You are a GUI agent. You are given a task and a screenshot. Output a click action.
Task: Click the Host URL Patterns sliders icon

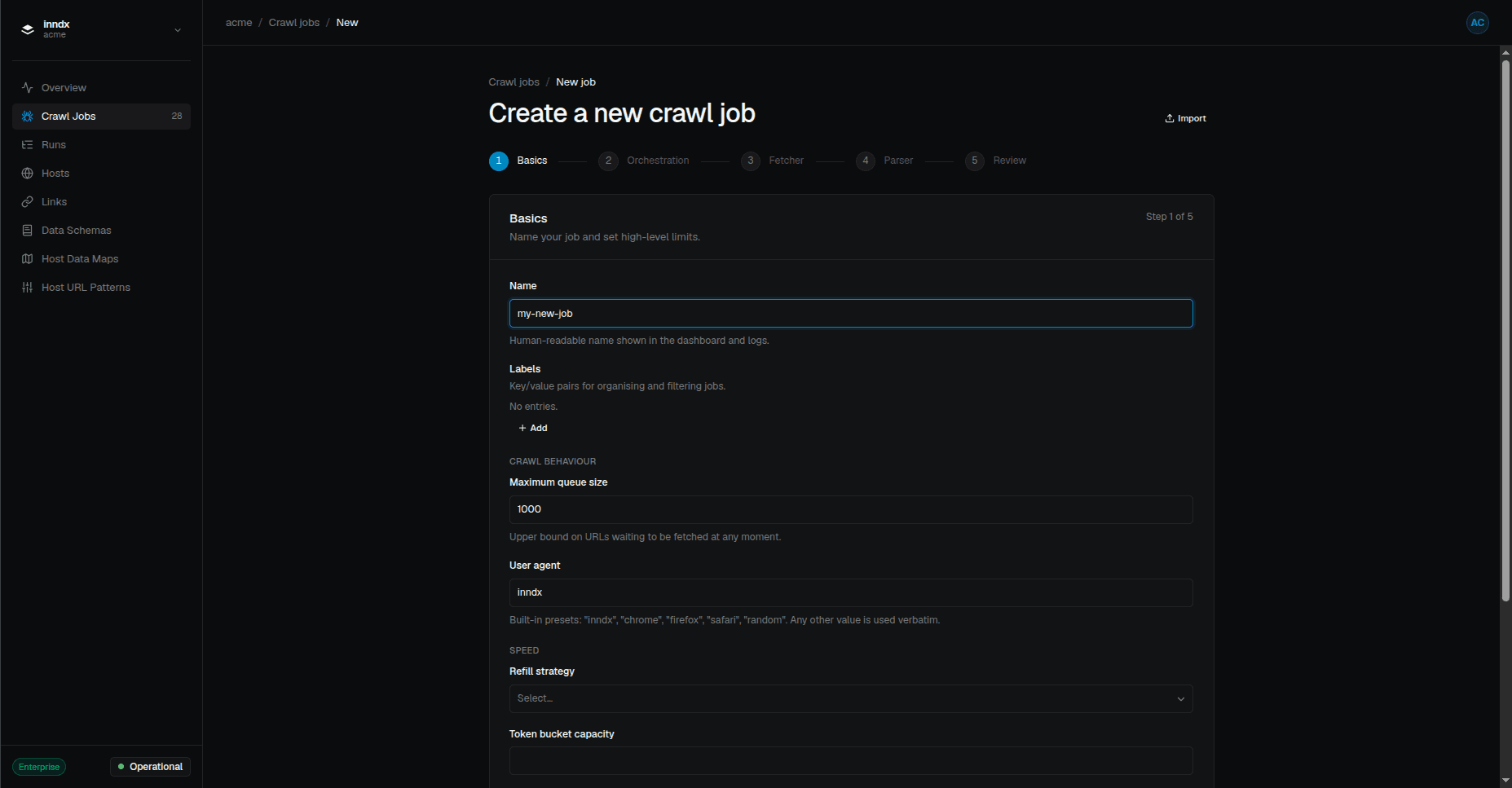(27, 288)
